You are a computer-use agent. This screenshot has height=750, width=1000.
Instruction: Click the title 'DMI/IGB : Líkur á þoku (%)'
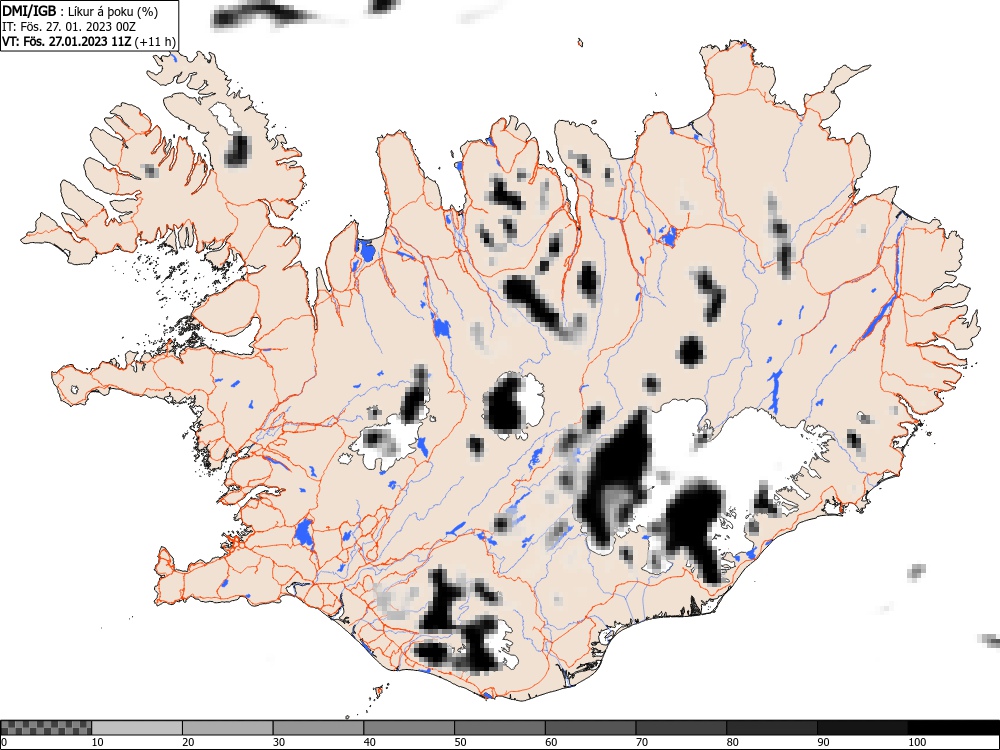tap(79, 11)
